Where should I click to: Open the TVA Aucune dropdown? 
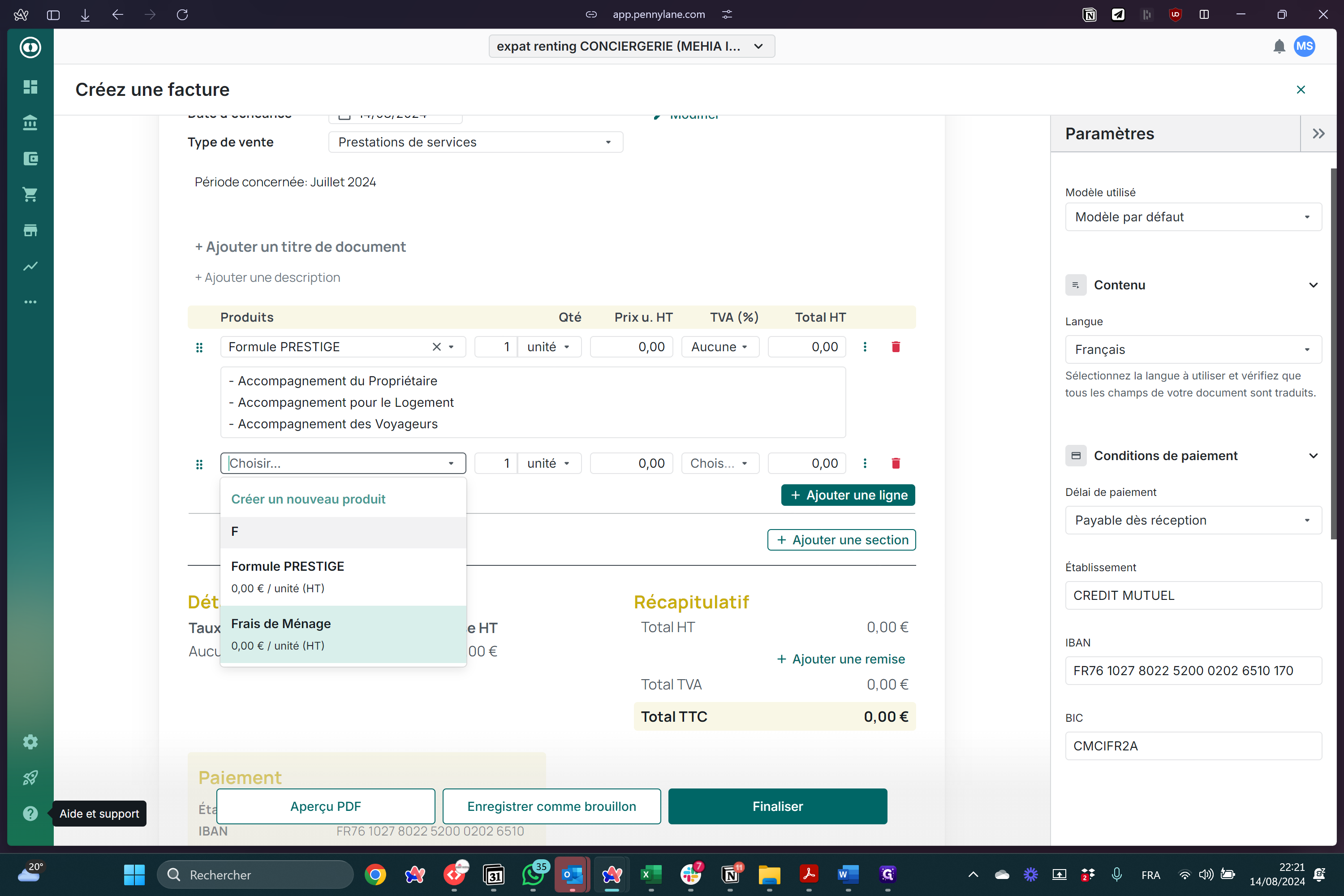[x=720, y=347]
